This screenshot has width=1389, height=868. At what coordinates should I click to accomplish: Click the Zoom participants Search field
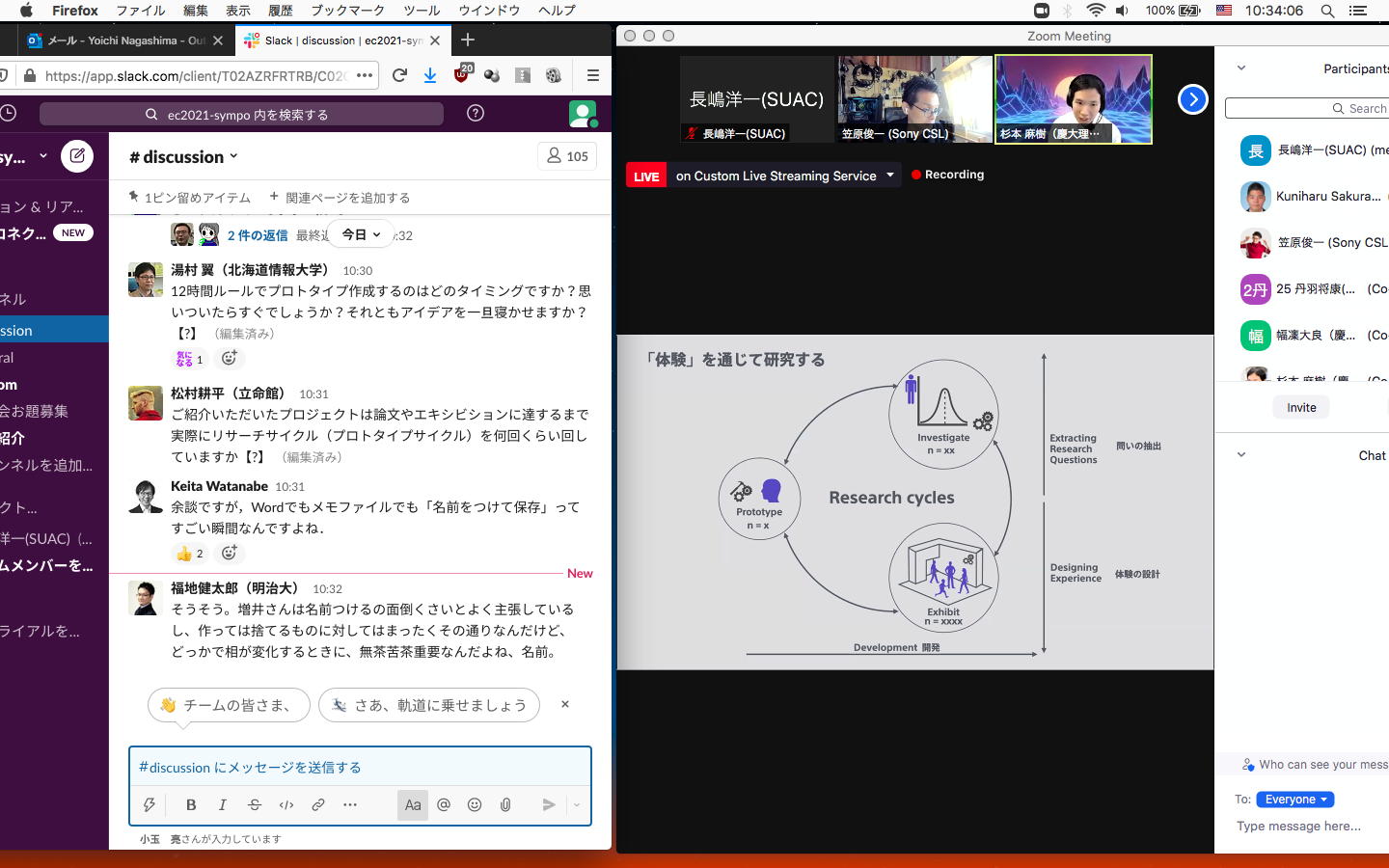point(1307,108)
